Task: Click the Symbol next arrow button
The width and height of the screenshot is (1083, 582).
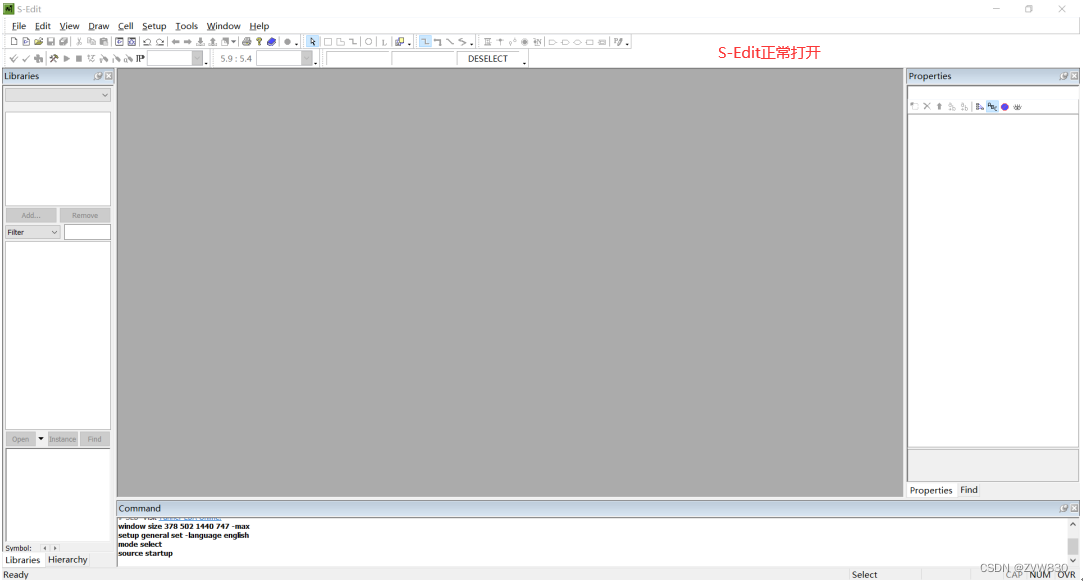Action: (x=55, y=548)
